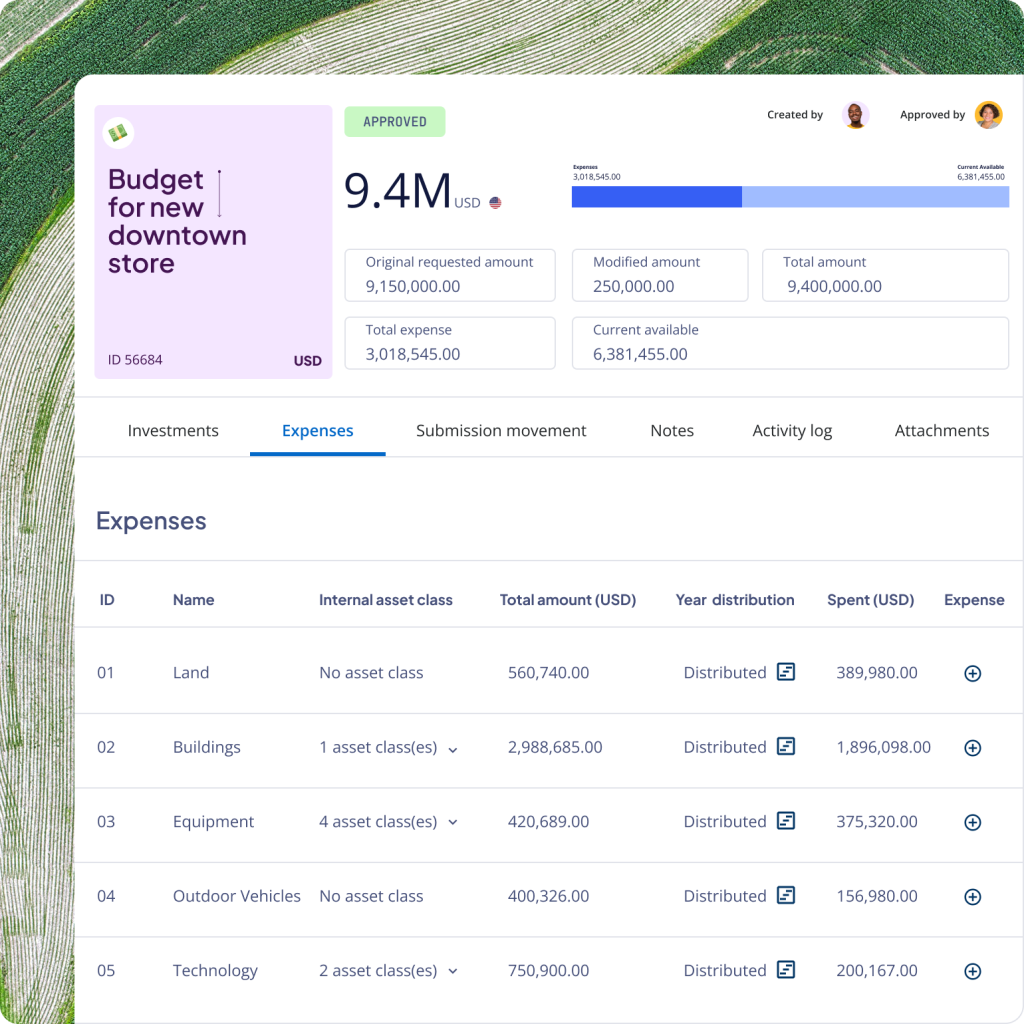Open the creator's avatar next to Created by

tap(855, 115)
